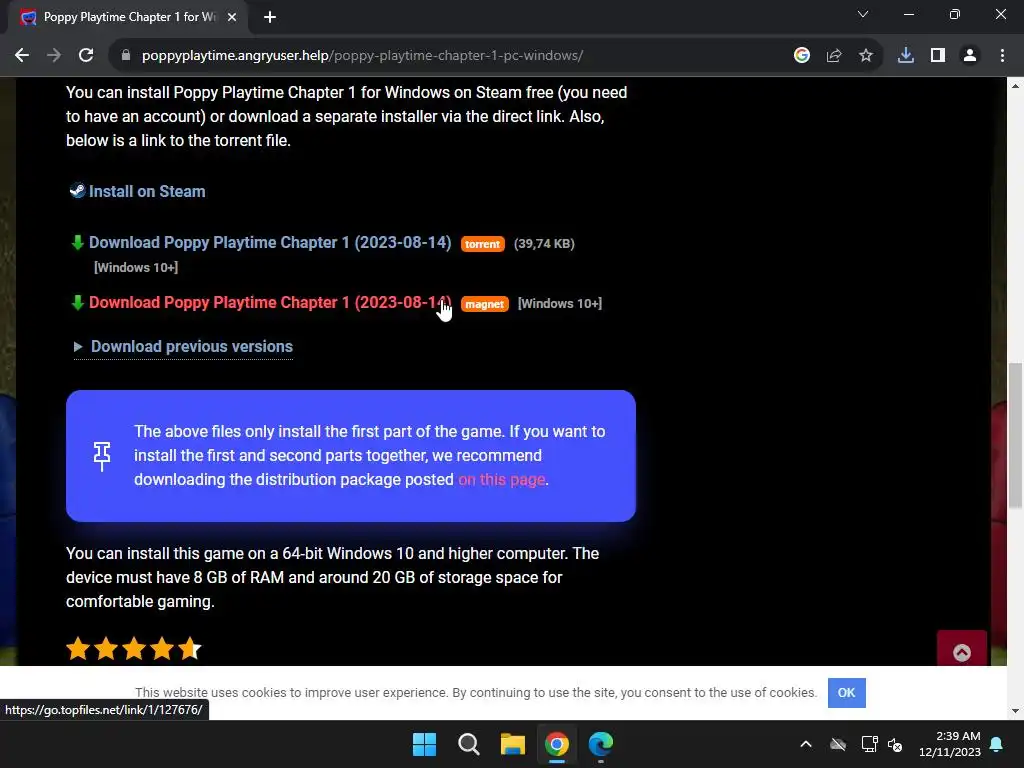1024x768 pixels.
Task: Open the tab search chevron
Action: tap(863, 14)
